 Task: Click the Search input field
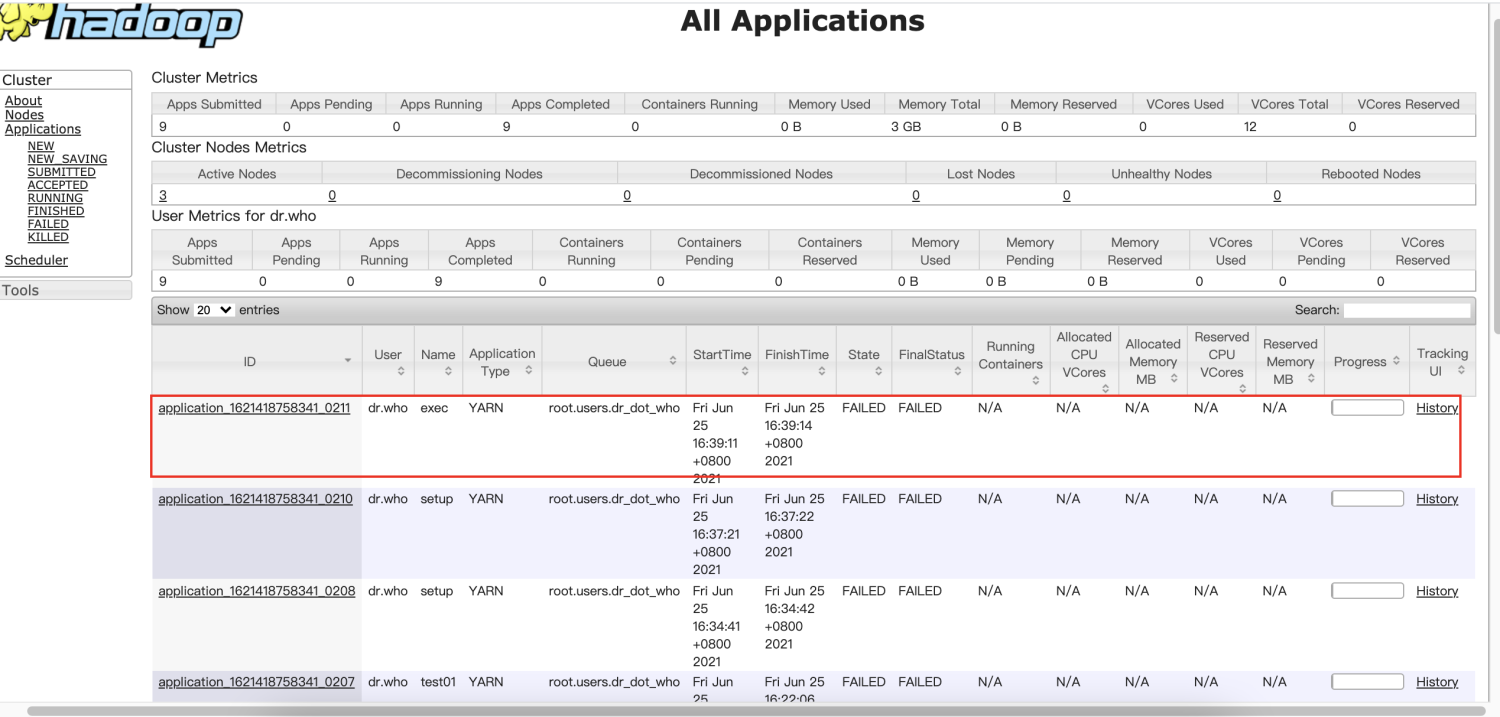[x=1407, y=310]
